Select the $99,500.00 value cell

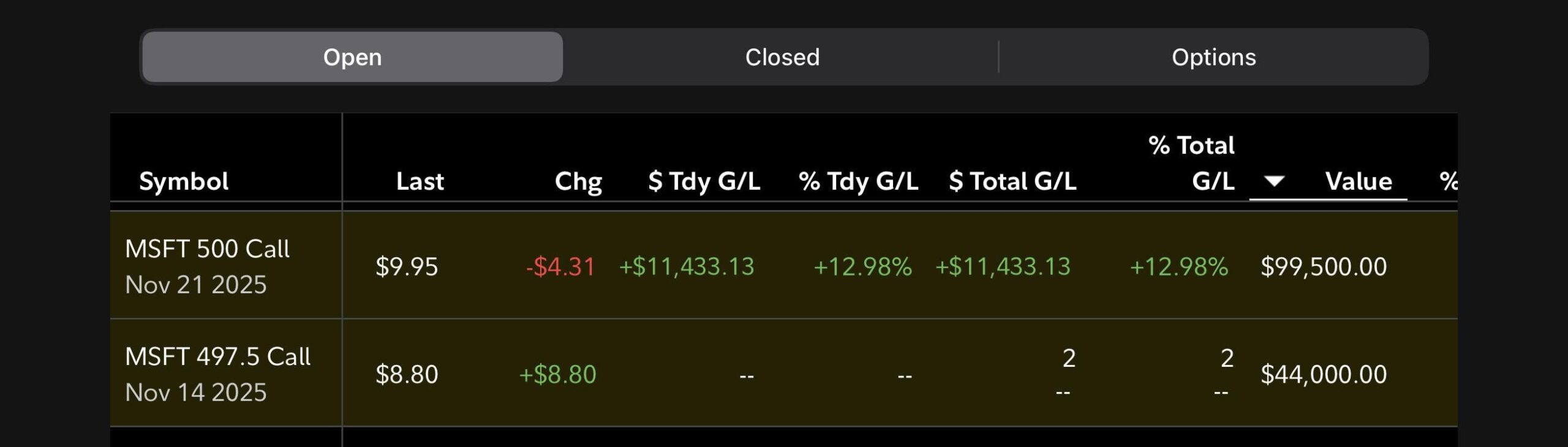pos(1323,267)
